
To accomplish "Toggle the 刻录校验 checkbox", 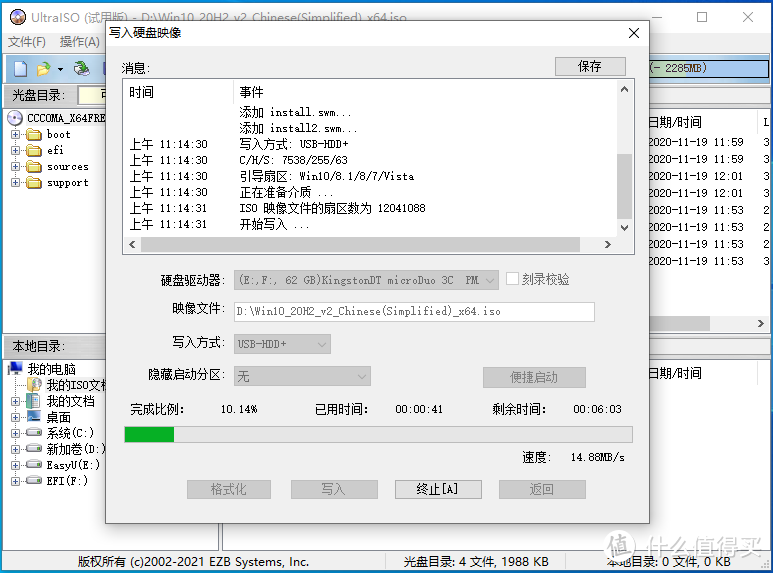I will click(x=513, y=279).
